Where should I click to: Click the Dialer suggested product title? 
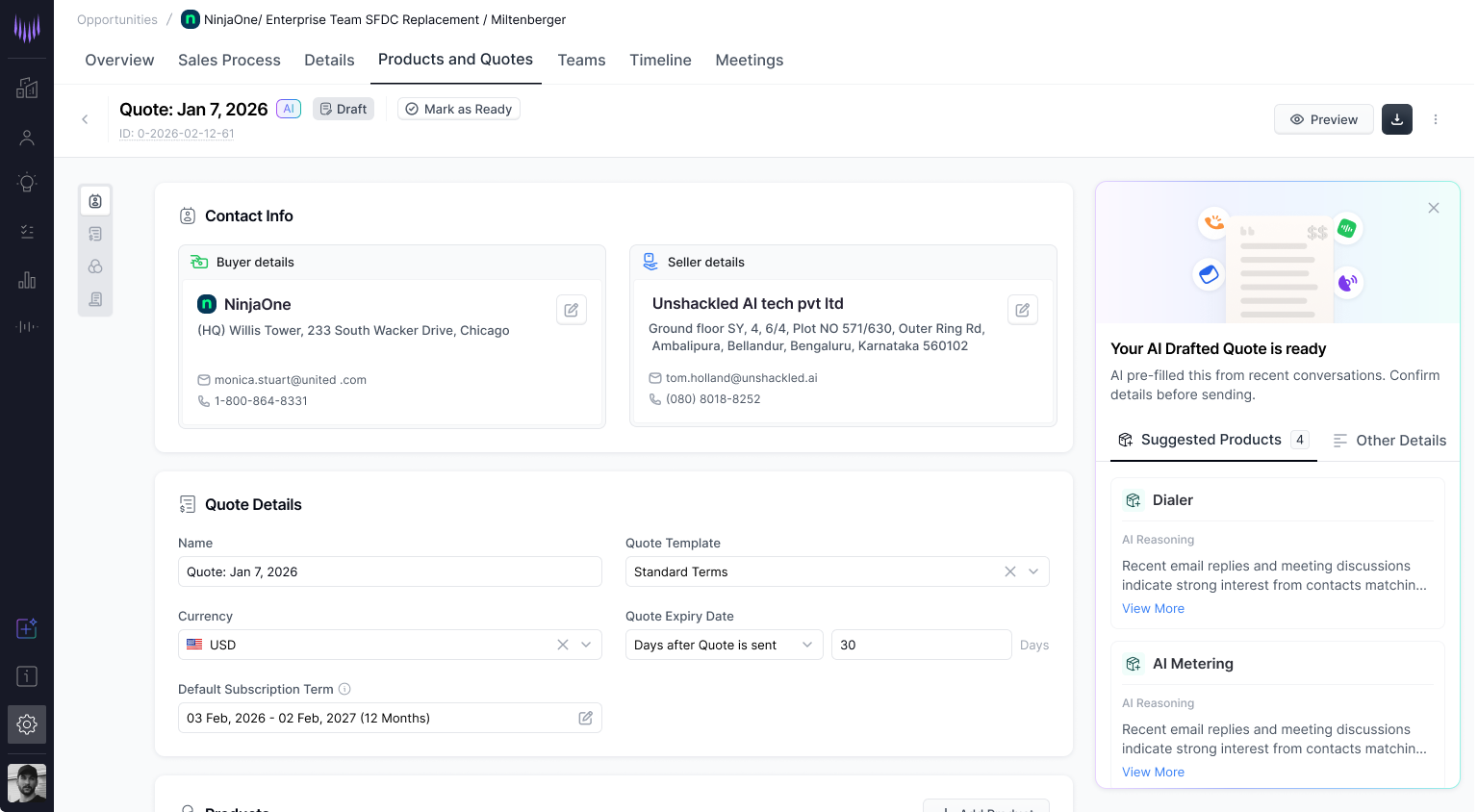[x=1173, y=500]
